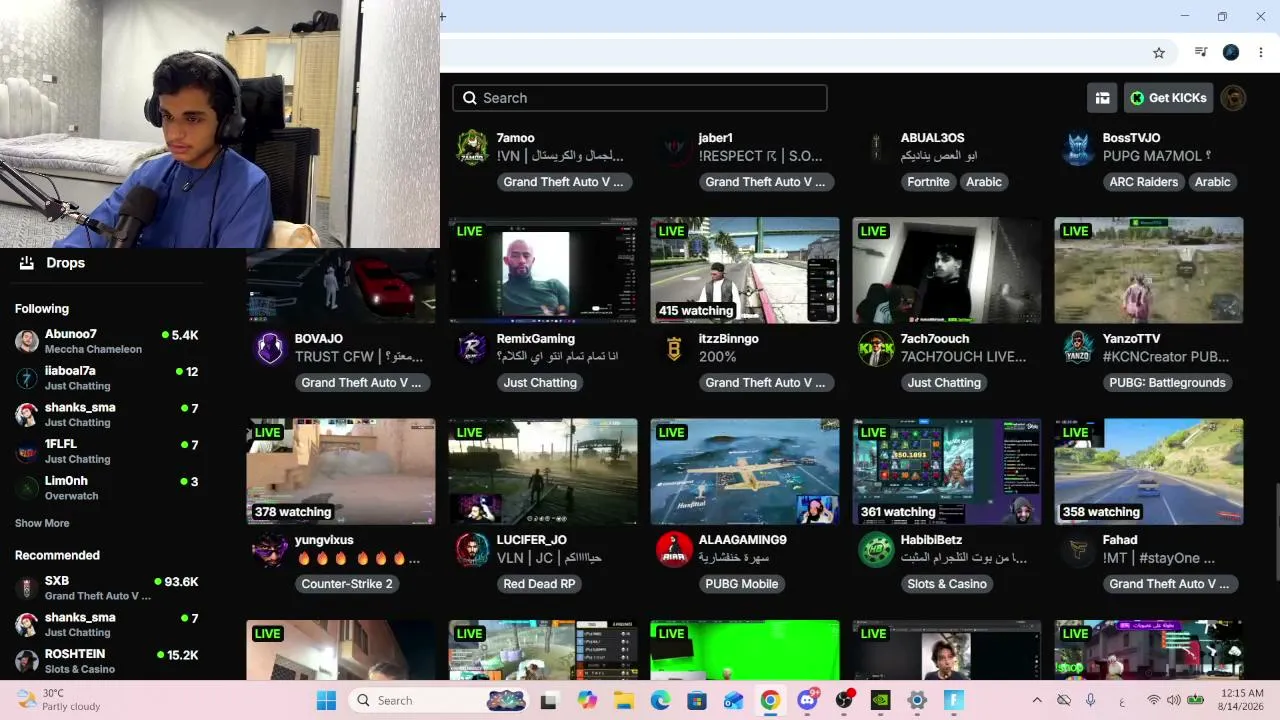Open the taskbar clock and calendar
The width and height of the screenshot is (1280, 720).
[x=1242, y=700]
